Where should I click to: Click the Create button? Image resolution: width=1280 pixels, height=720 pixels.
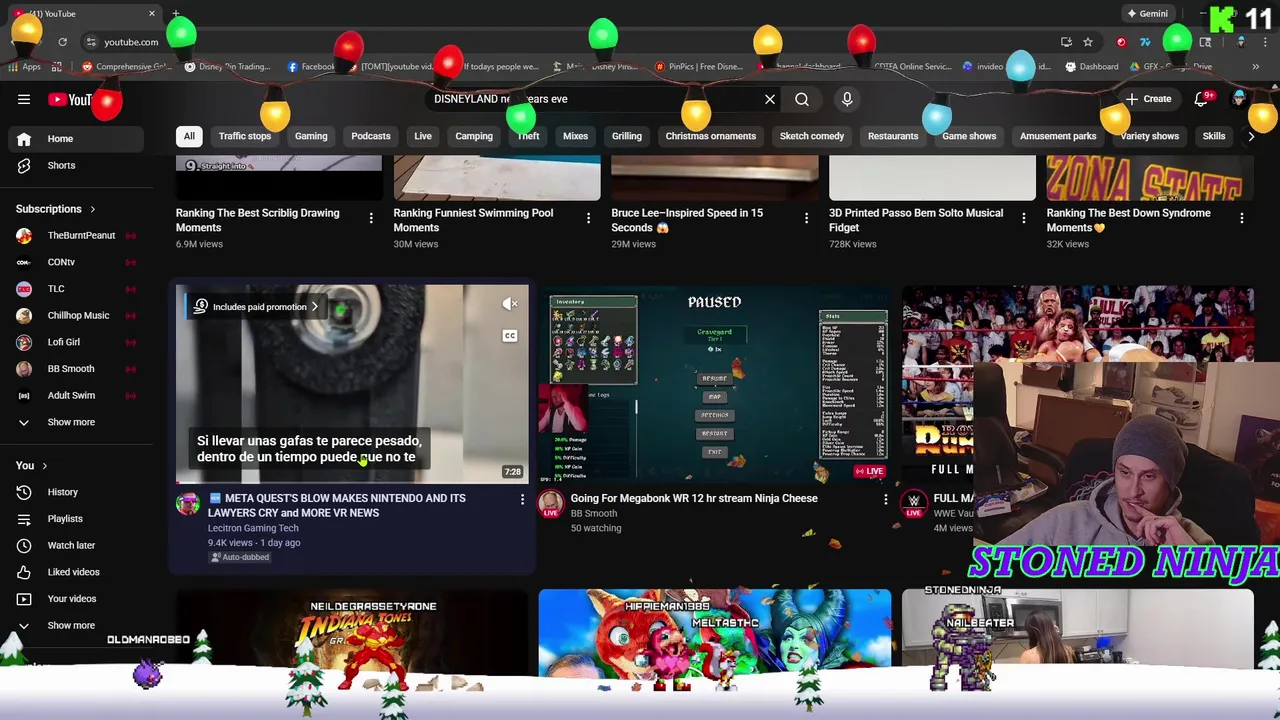click(1148, 99)
